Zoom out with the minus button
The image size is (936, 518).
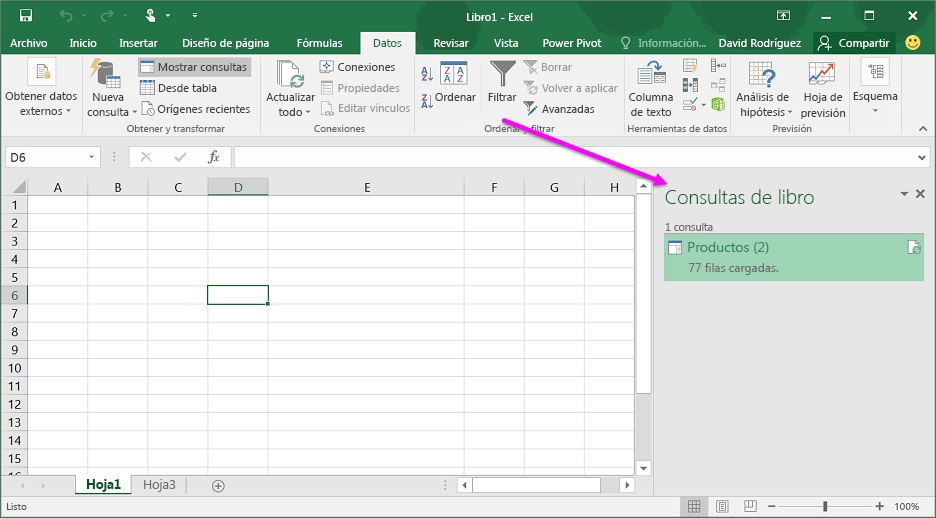tap(772, 507)
